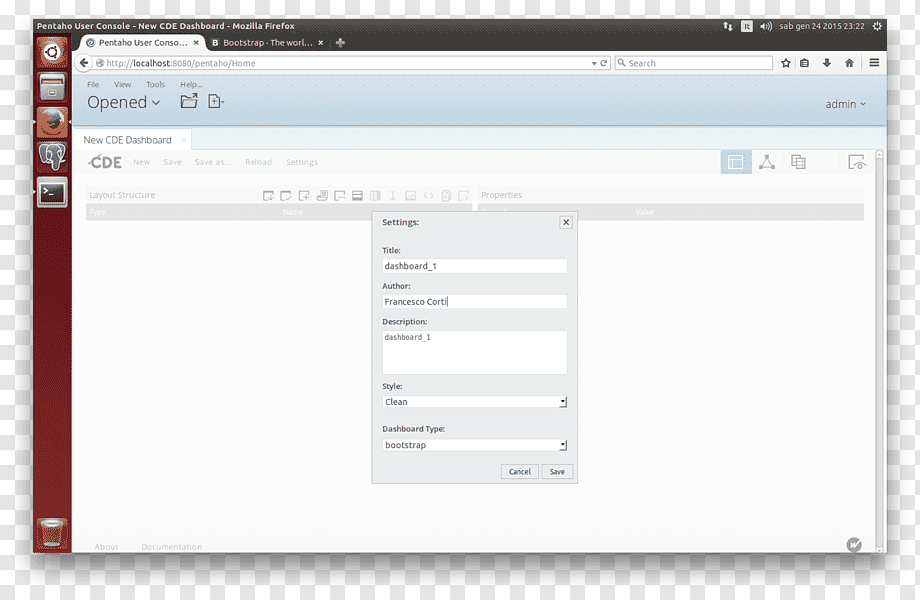Screen dimensions: 920x600
Task: Open the Firefox Home icon
Action: point(849,63)
